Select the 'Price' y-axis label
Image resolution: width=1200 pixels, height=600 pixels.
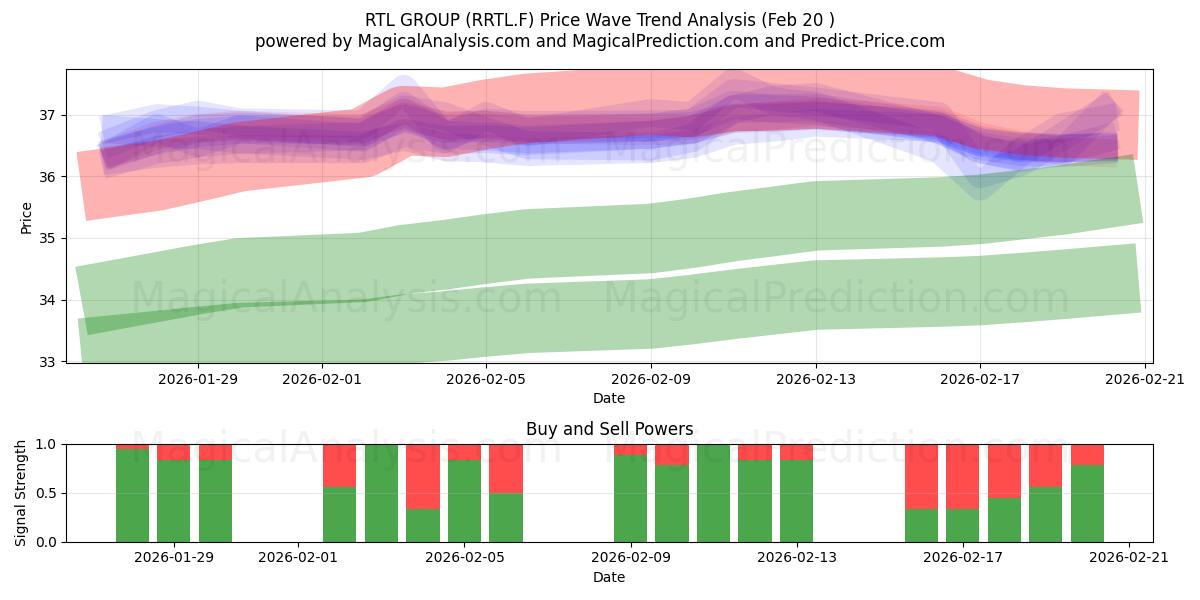[x=26, y=218]
